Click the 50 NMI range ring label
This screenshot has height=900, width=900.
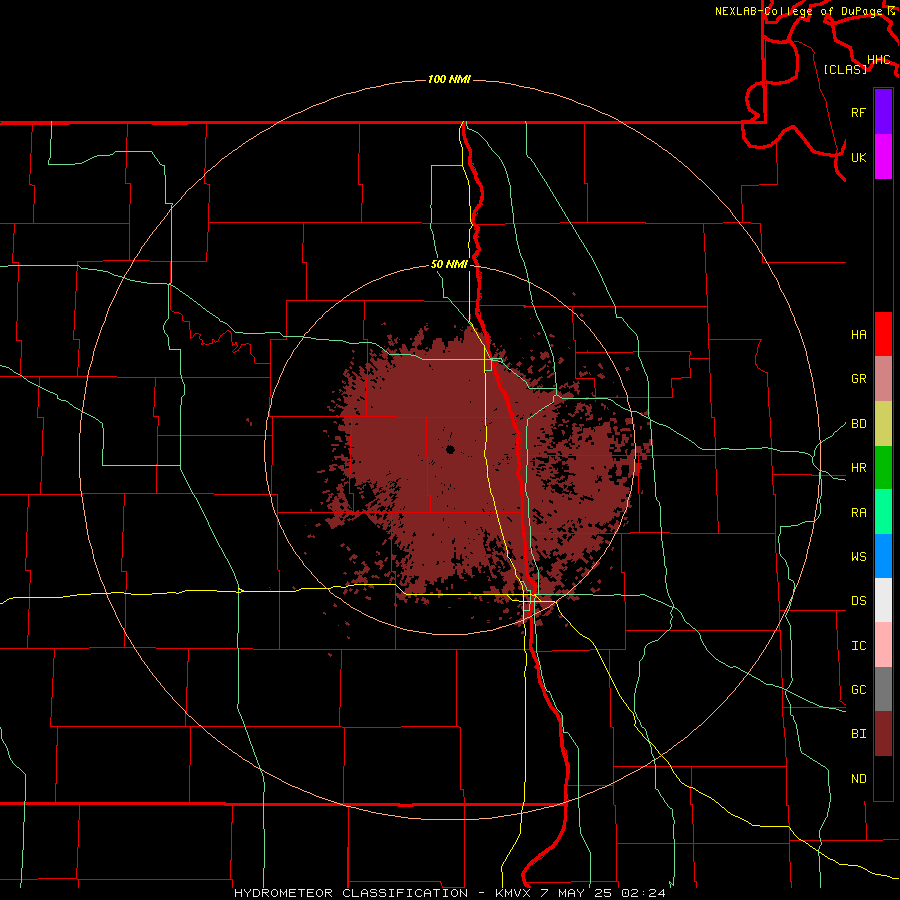[x=449, y=265]
